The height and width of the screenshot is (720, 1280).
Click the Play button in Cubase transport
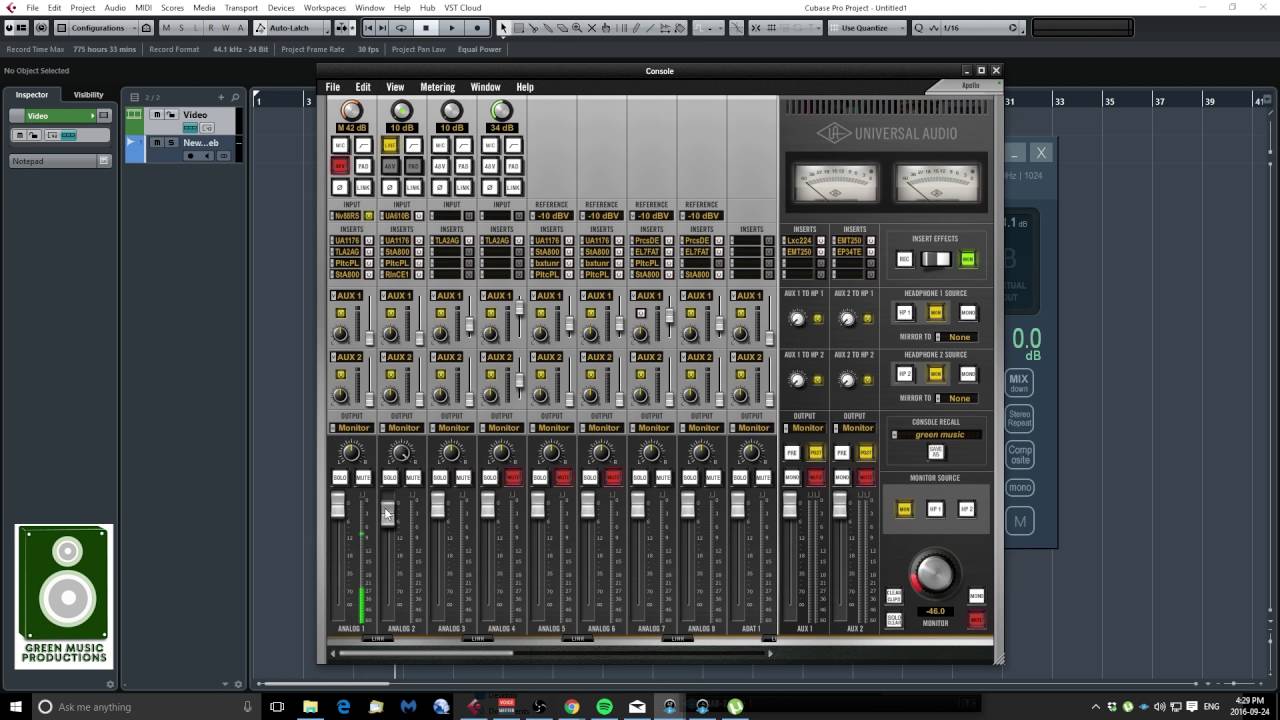[451, 28]
